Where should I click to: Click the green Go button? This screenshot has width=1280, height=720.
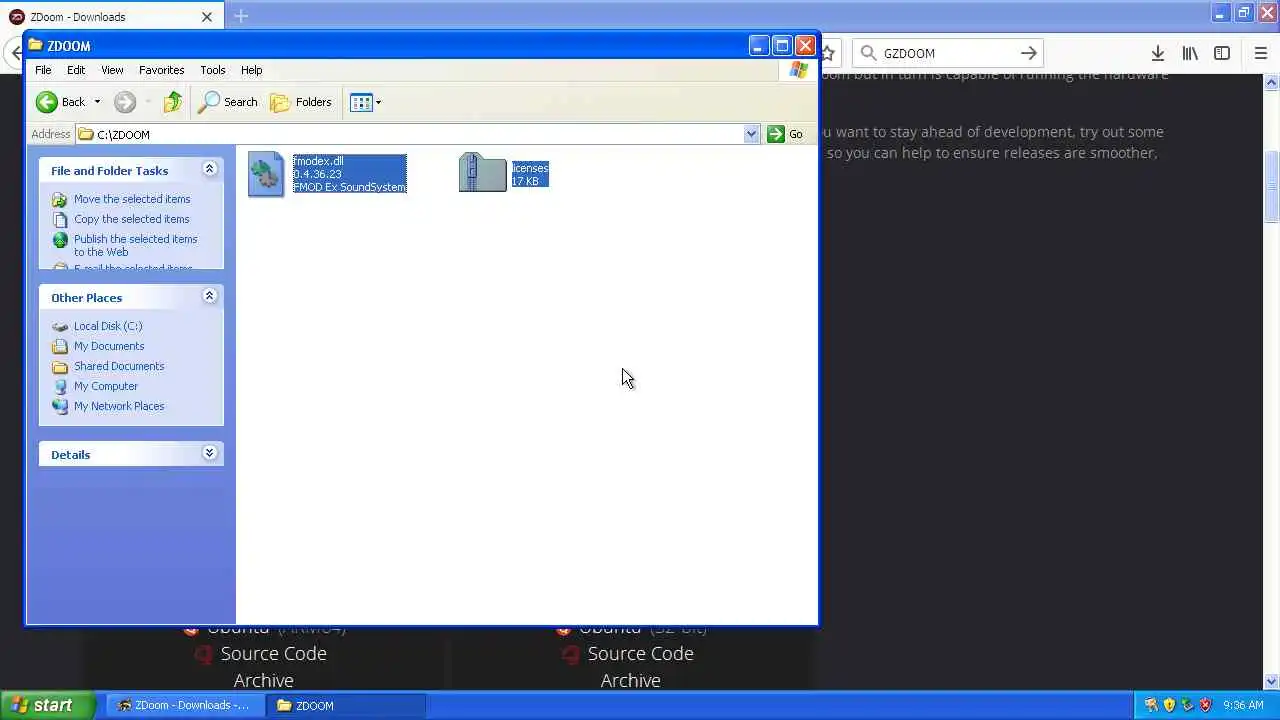785,134
